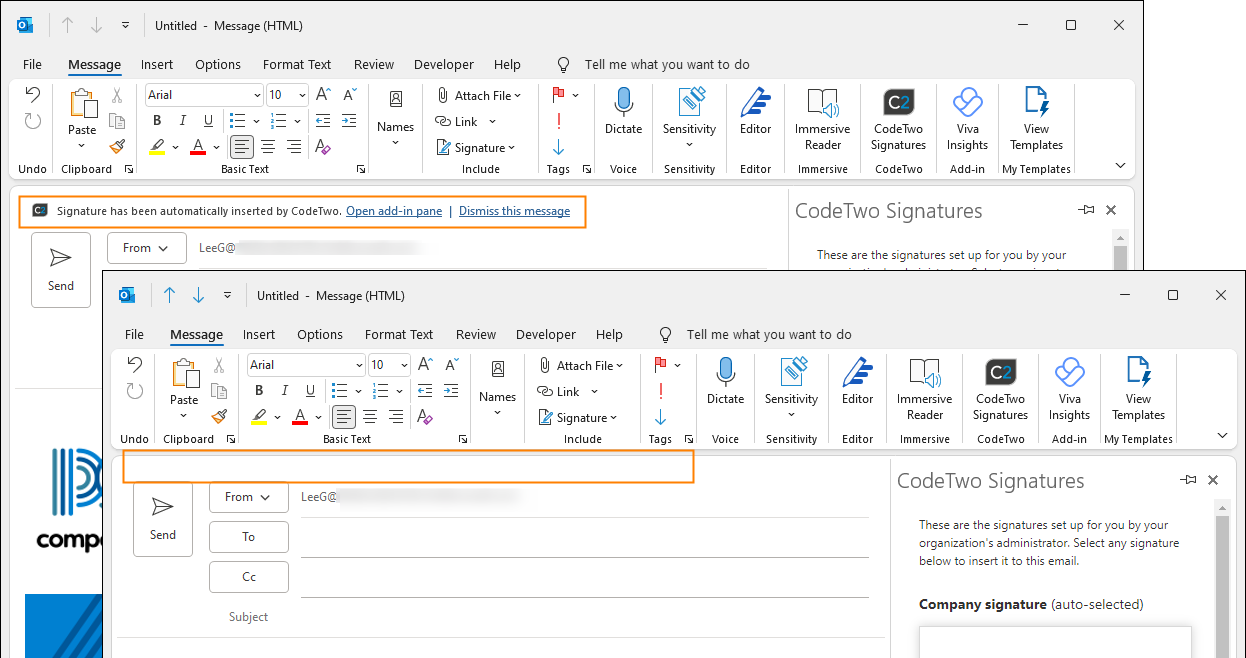The height and width of the screenshot is (658, 1246).
Task: Click Viva Insights icon in back window
Action: (967, 102)
